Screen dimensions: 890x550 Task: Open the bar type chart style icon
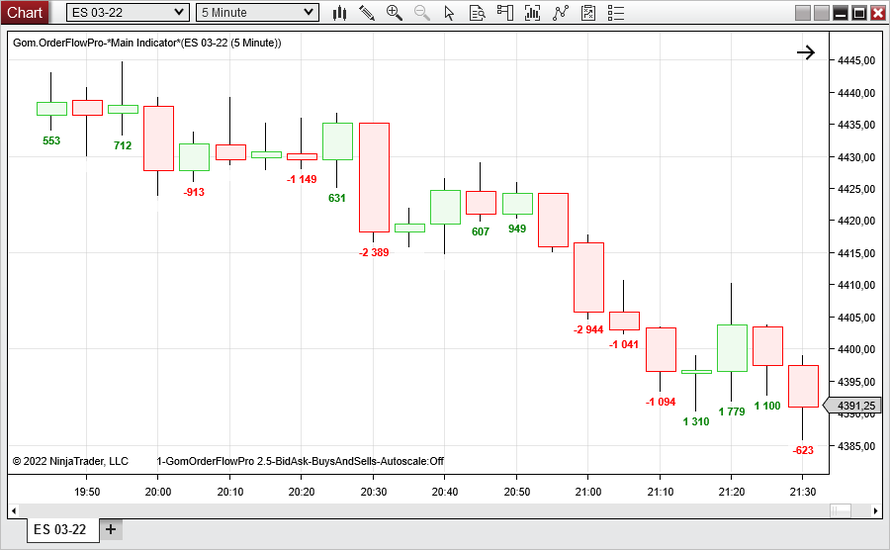[x=339, y=12]
